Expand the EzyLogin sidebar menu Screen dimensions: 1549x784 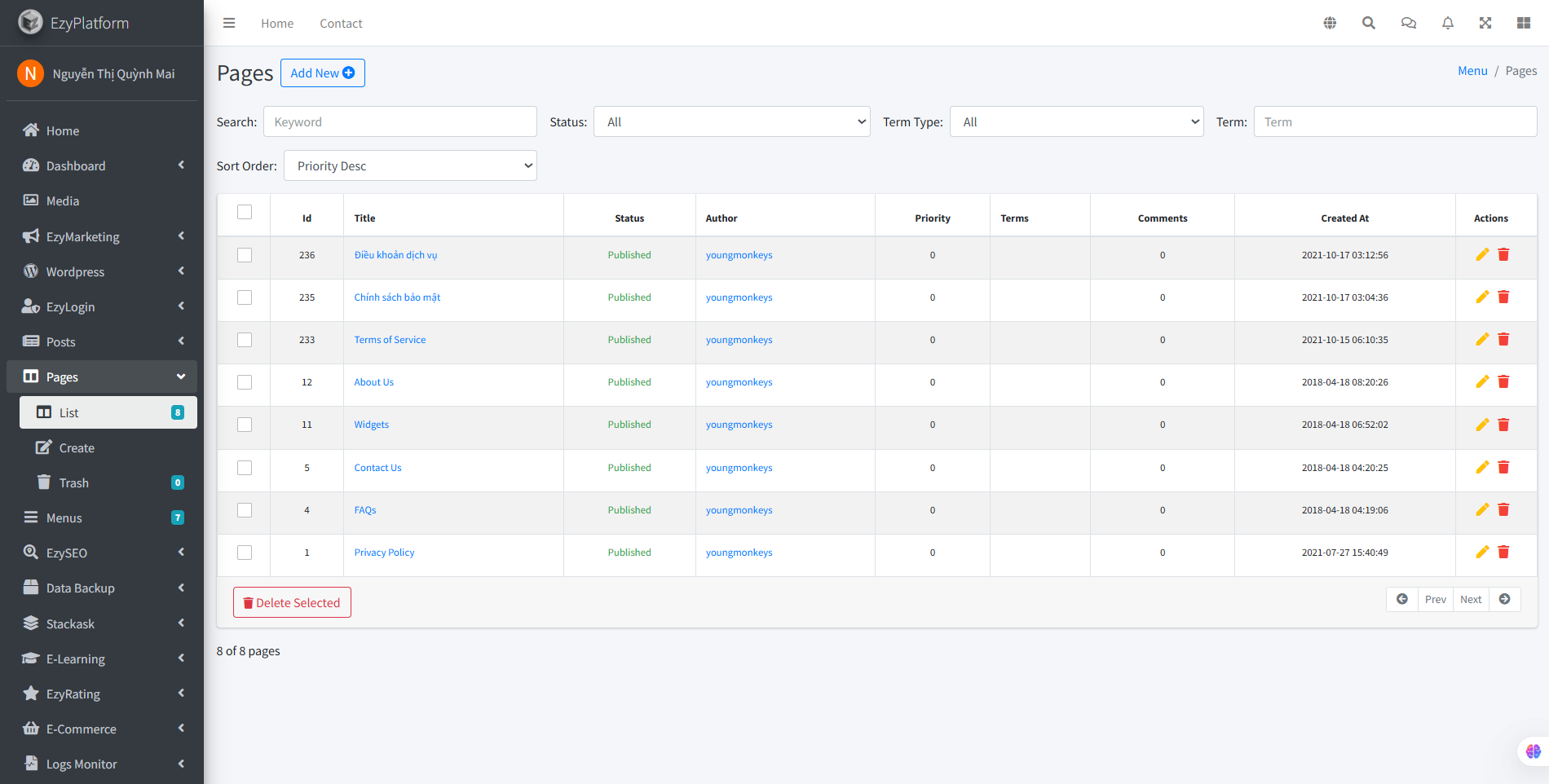pos(102,306)
